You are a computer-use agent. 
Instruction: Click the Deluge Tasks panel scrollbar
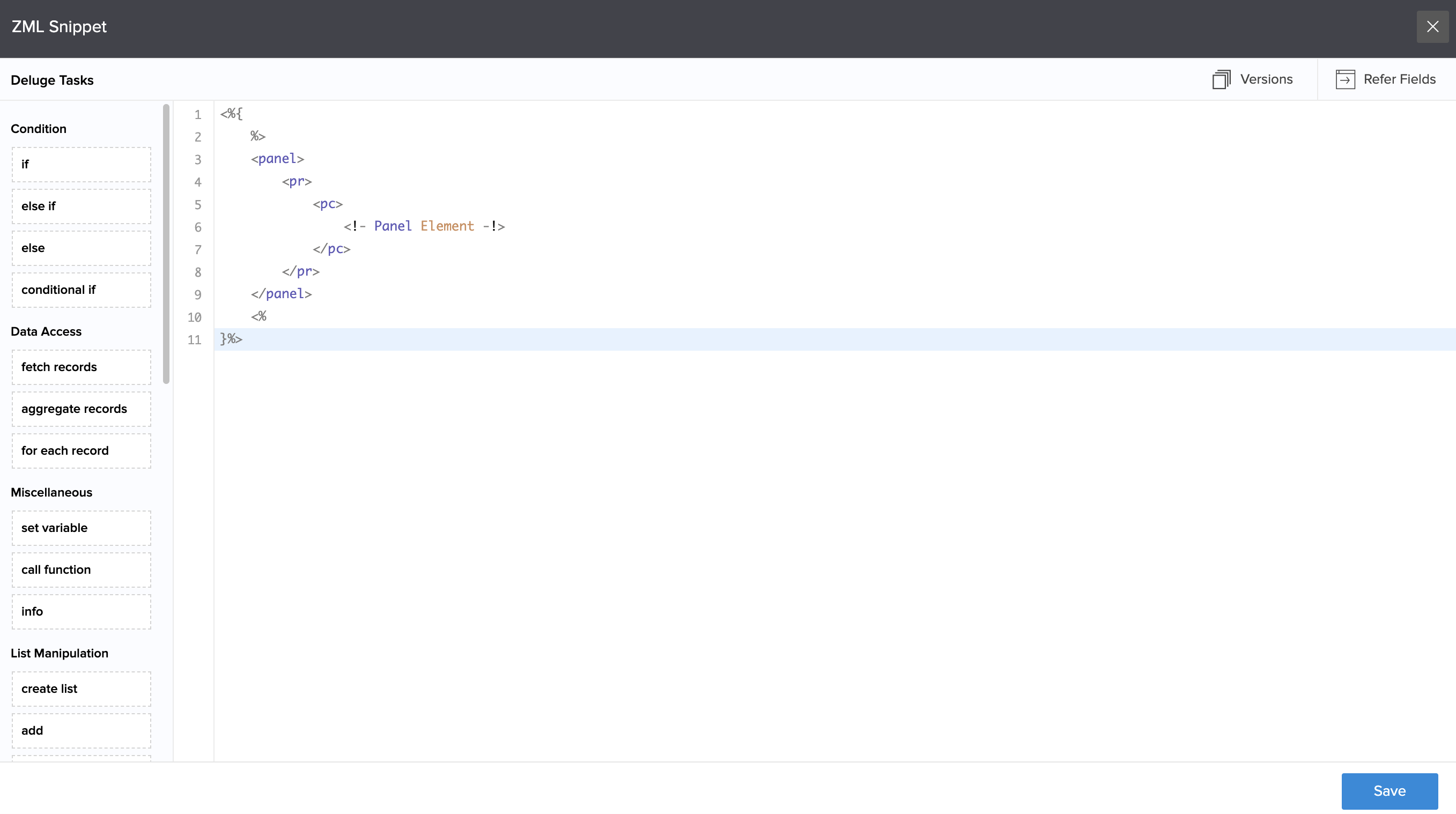click(166, 243)
